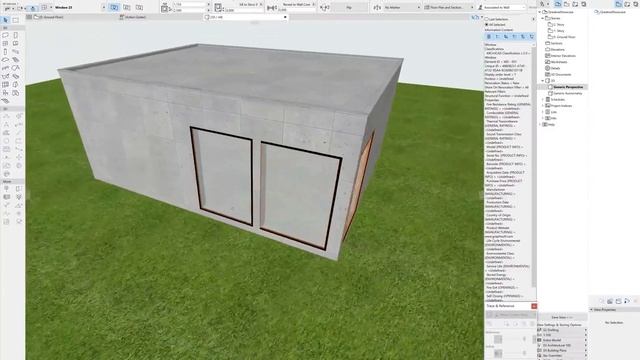Screen dimensions: 640x360
Task: Open 0. Ground Floor in Navigator tree
Action: pyautogui.click(x=561, y=37)
